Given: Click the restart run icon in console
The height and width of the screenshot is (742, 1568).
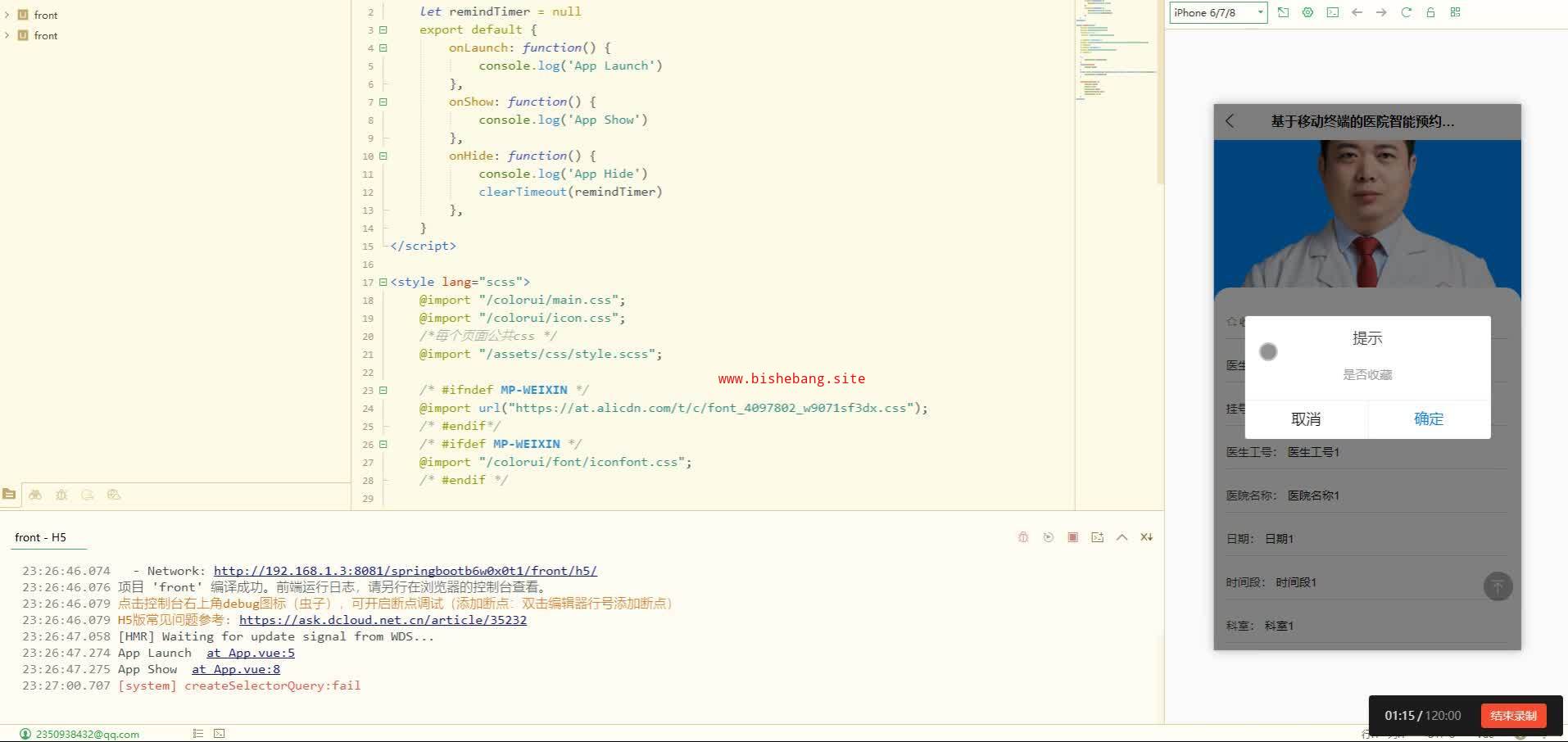Looking at the screenshot, I should [1048, 537].
